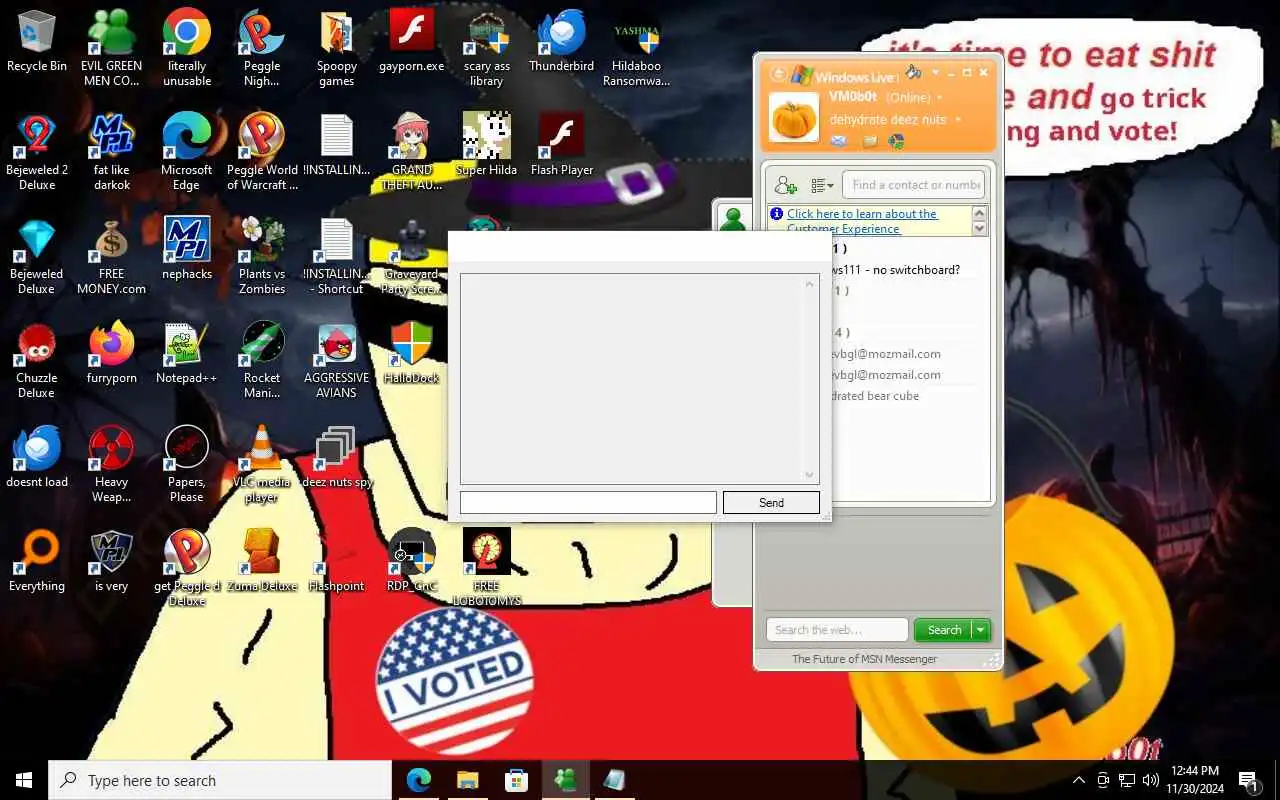The height and width of the screenshot is (800, 1280).
Task: Click The Future of MSN Messenger text
Action: pos(865,659)
